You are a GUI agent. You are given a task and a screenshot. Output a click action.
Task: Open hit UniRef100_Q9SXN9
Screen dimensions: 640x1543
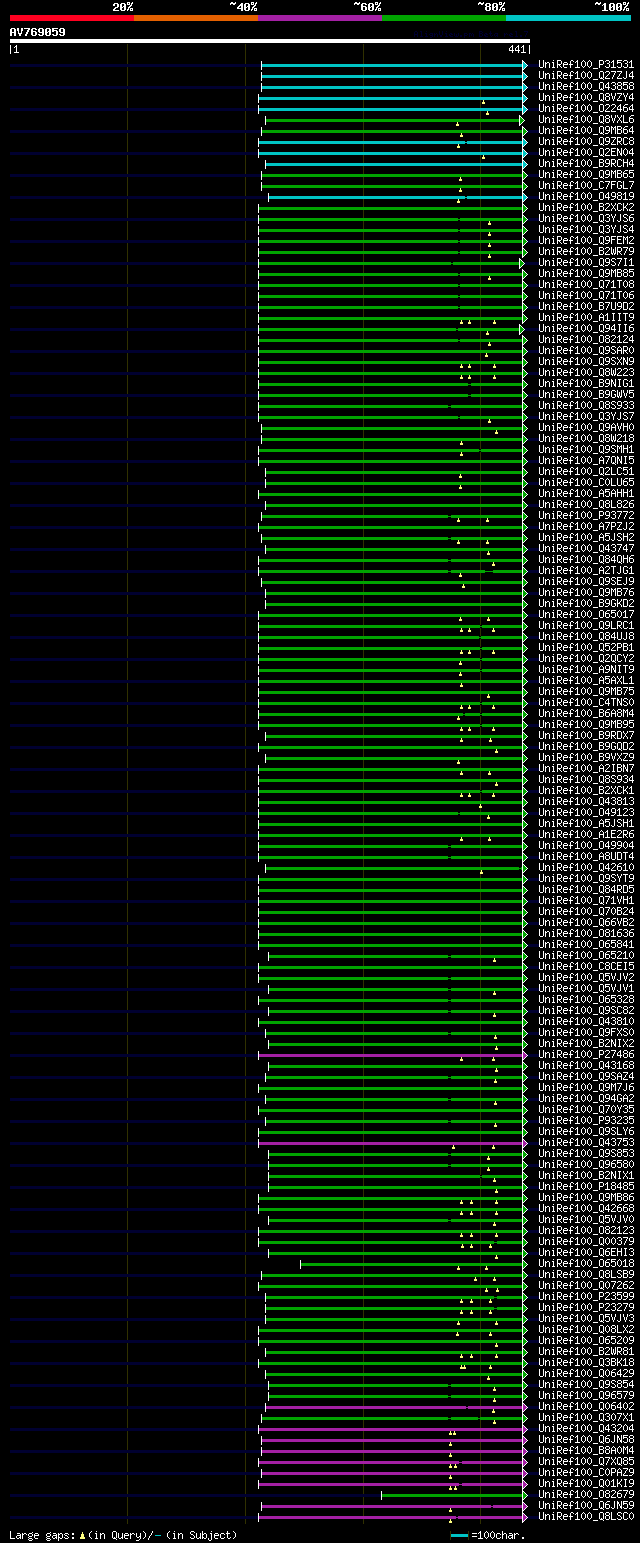click(x=586, y=361)
